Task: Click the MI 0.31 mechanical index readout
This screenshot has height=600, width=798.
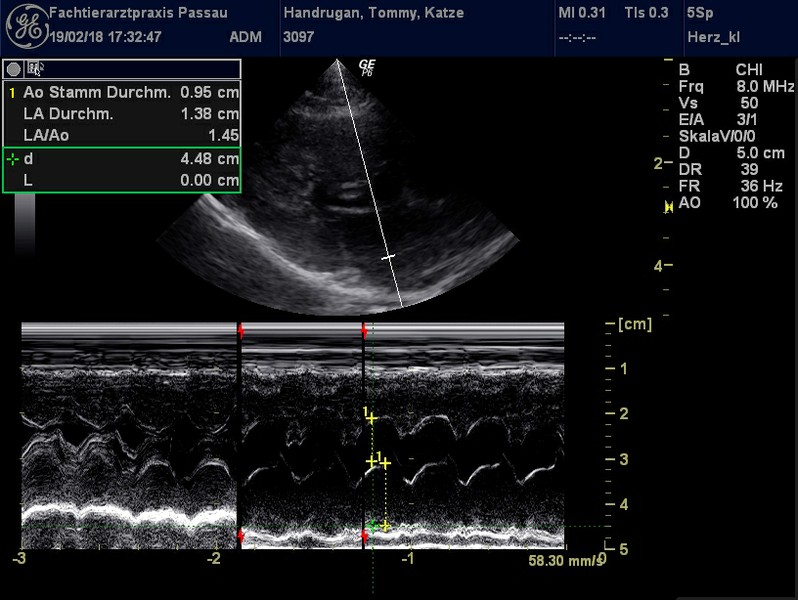Action: coord(582,13)
